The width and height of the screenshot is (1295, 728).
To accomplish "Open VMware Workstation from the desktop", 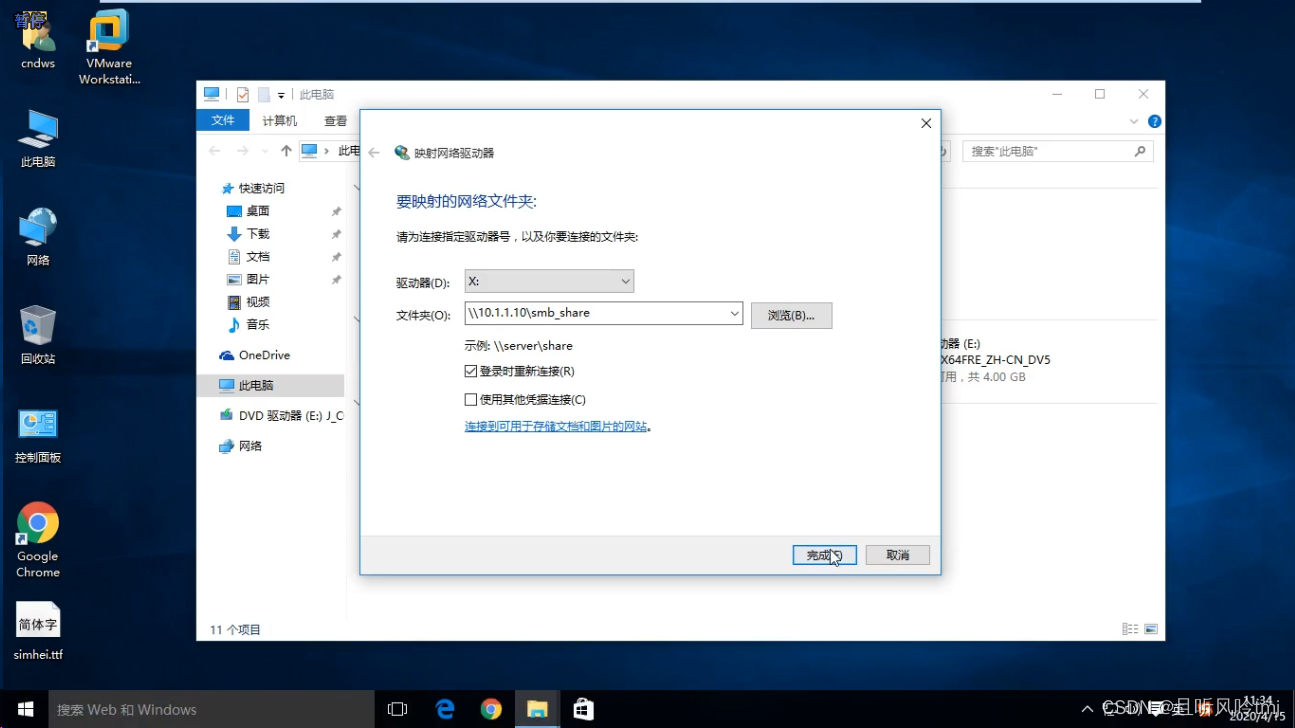I will click(108, 33).
